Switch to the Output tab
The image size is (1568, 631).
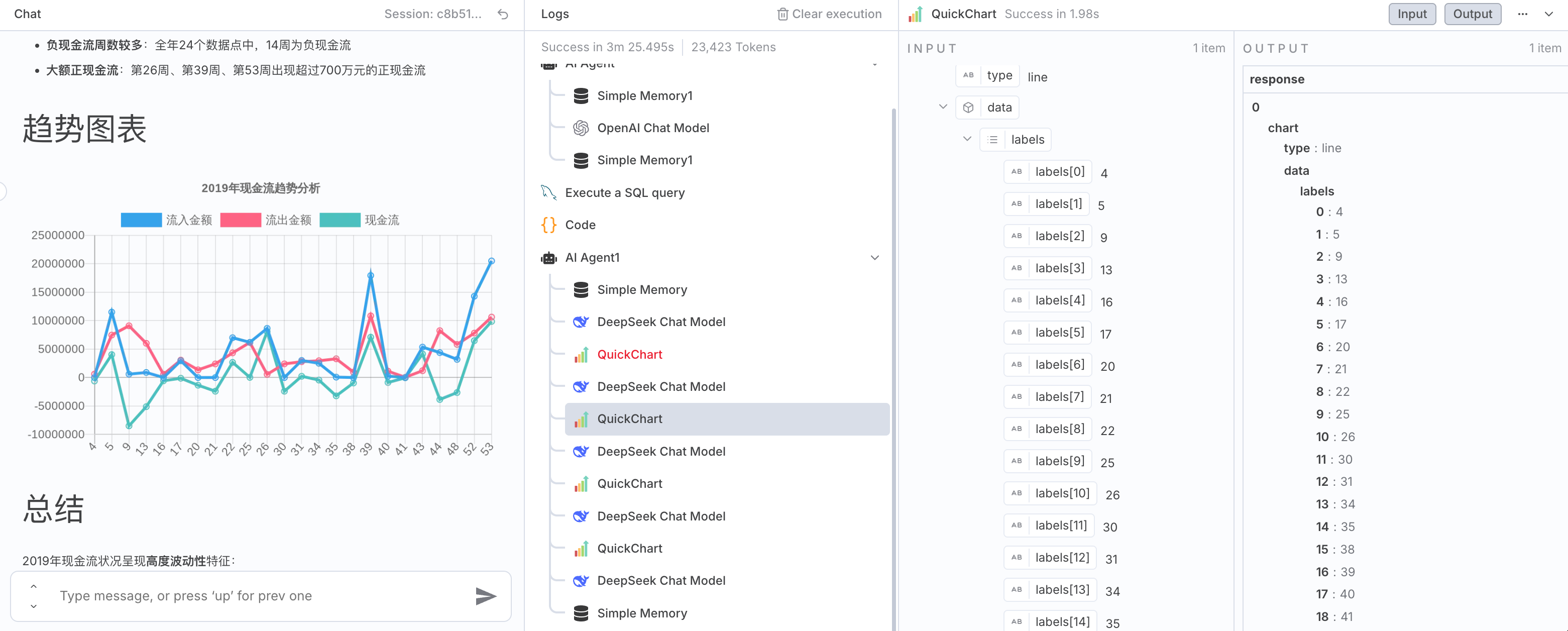[1472, 14]
